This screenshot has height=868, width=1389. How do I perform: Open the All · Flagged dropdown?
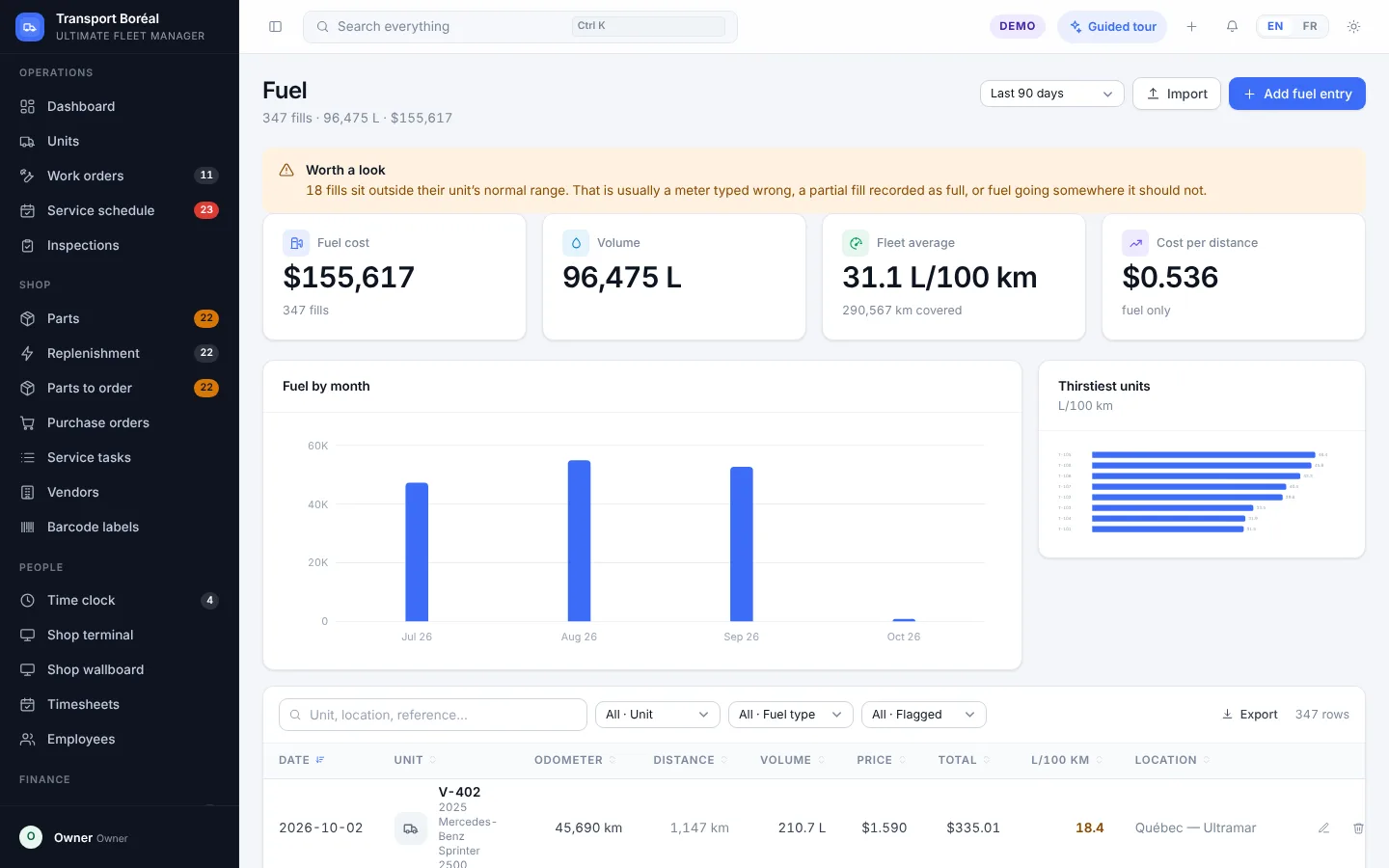pos(924,715)
